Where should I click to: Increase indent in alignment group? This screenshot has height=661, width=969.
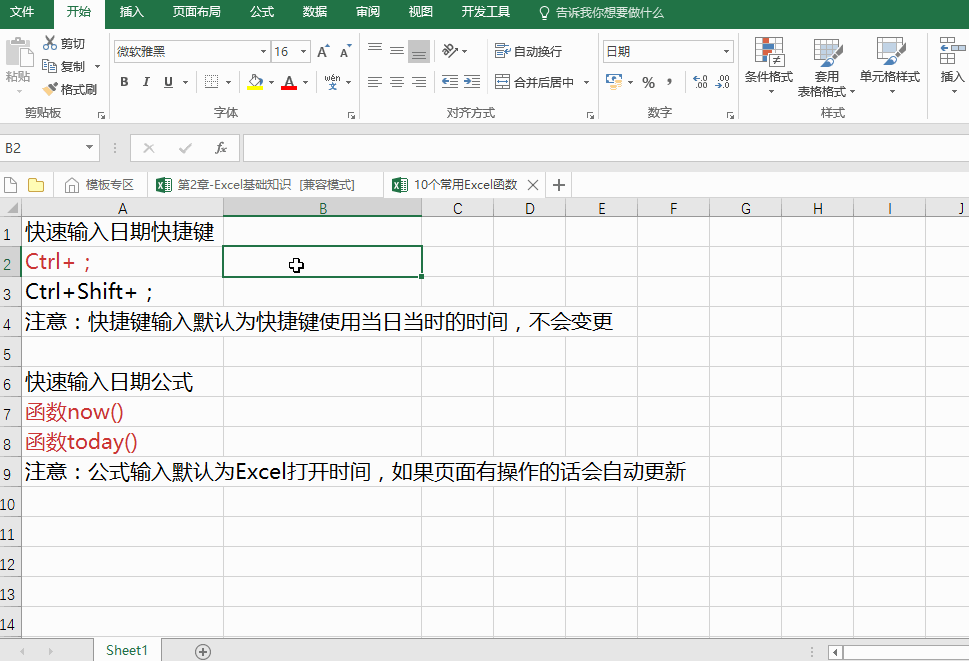[472, 82]
